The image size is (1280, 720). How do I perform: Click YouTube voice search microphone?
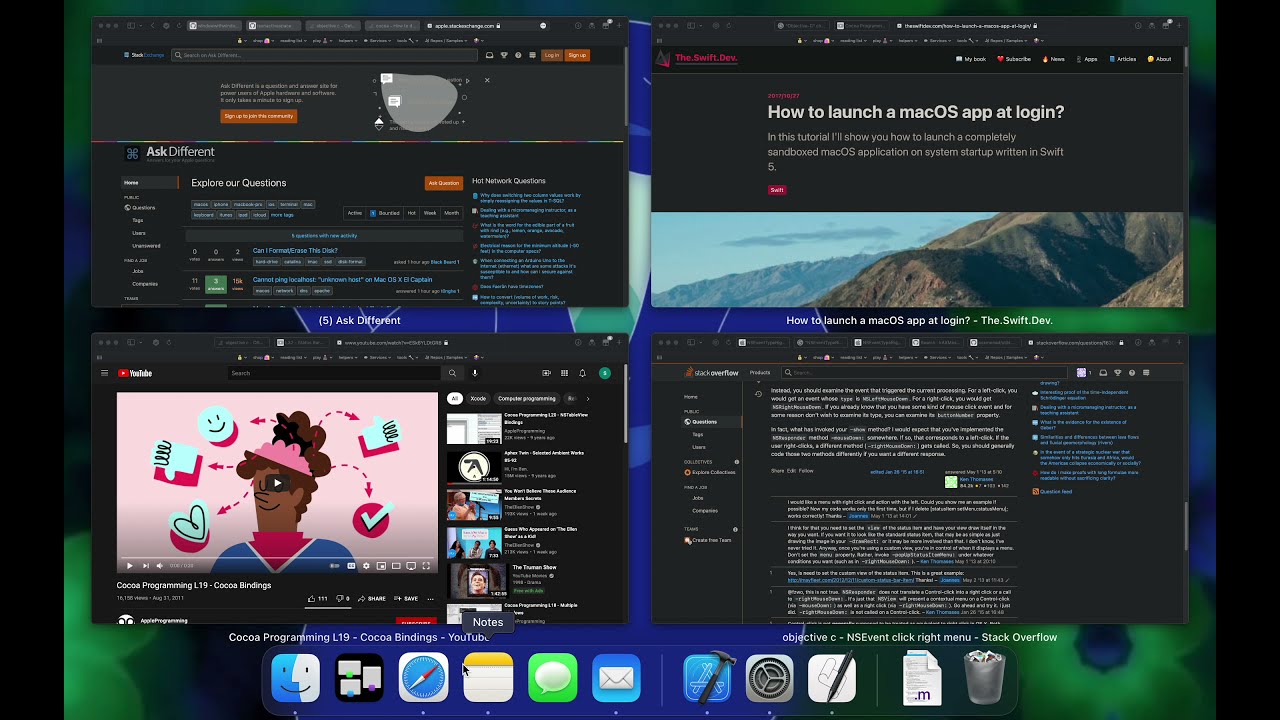475,373
